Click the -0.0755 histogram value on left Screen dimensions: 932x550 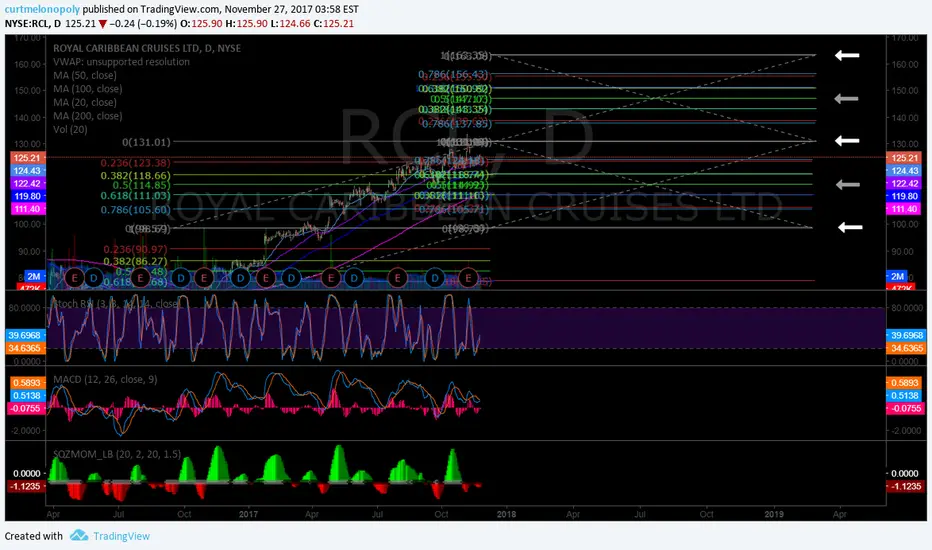tap(26, 408)
